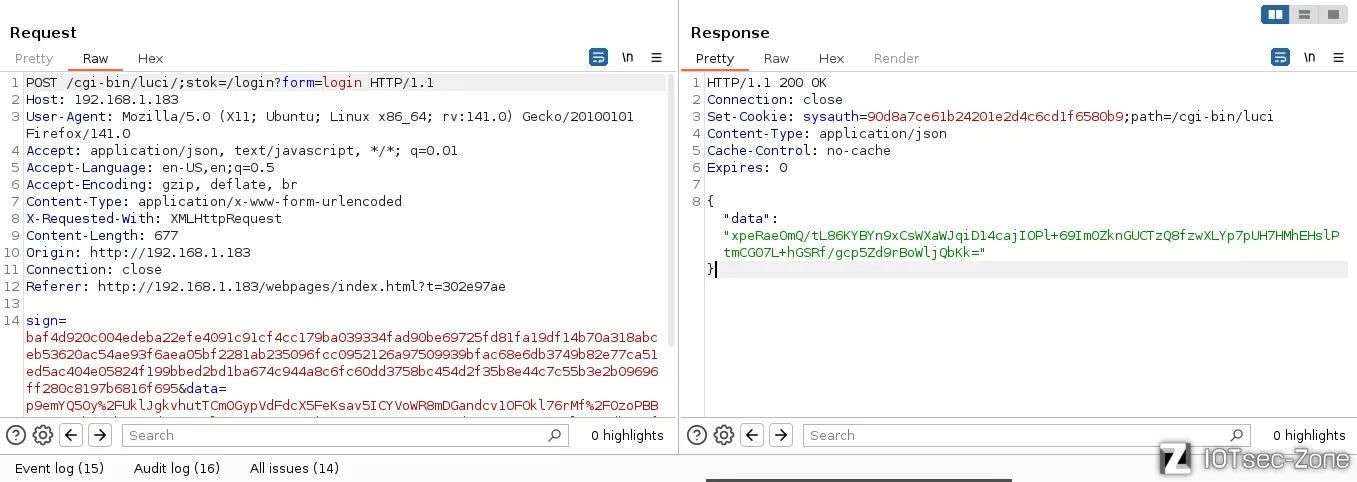The width and height of the screenshot is (1357, 482).
Task: Click the Response highlights count label
Action: [x=1309, y=435]
